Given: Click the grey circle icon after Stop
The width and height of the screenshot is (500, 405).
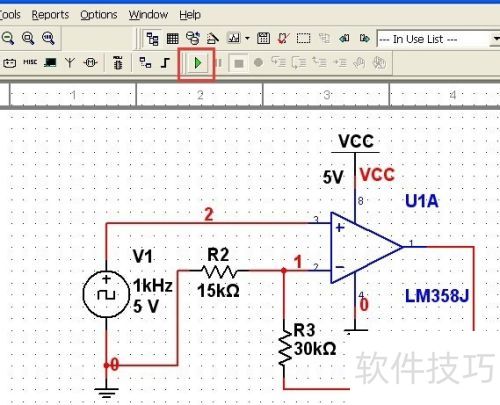Looking at the screenshot, I should (258, 62).
